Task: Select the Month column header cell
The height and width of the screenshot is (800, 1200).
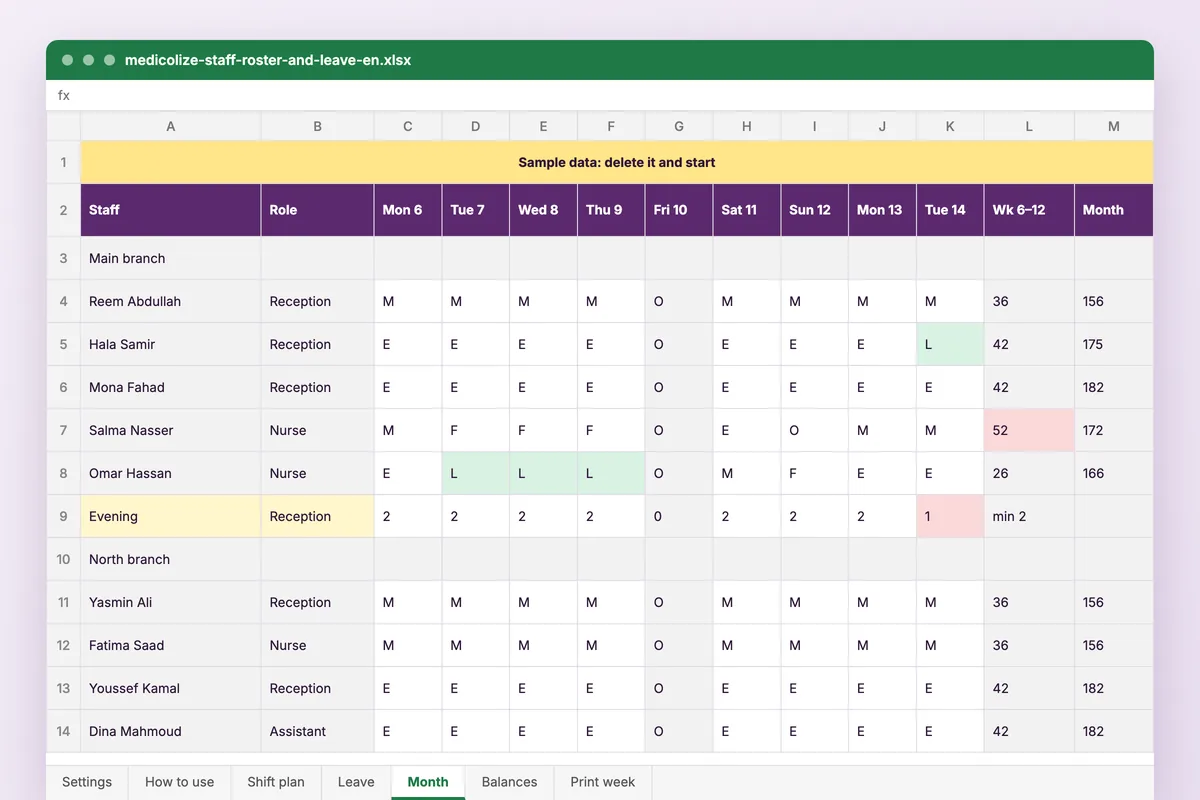Action: 1114,210
